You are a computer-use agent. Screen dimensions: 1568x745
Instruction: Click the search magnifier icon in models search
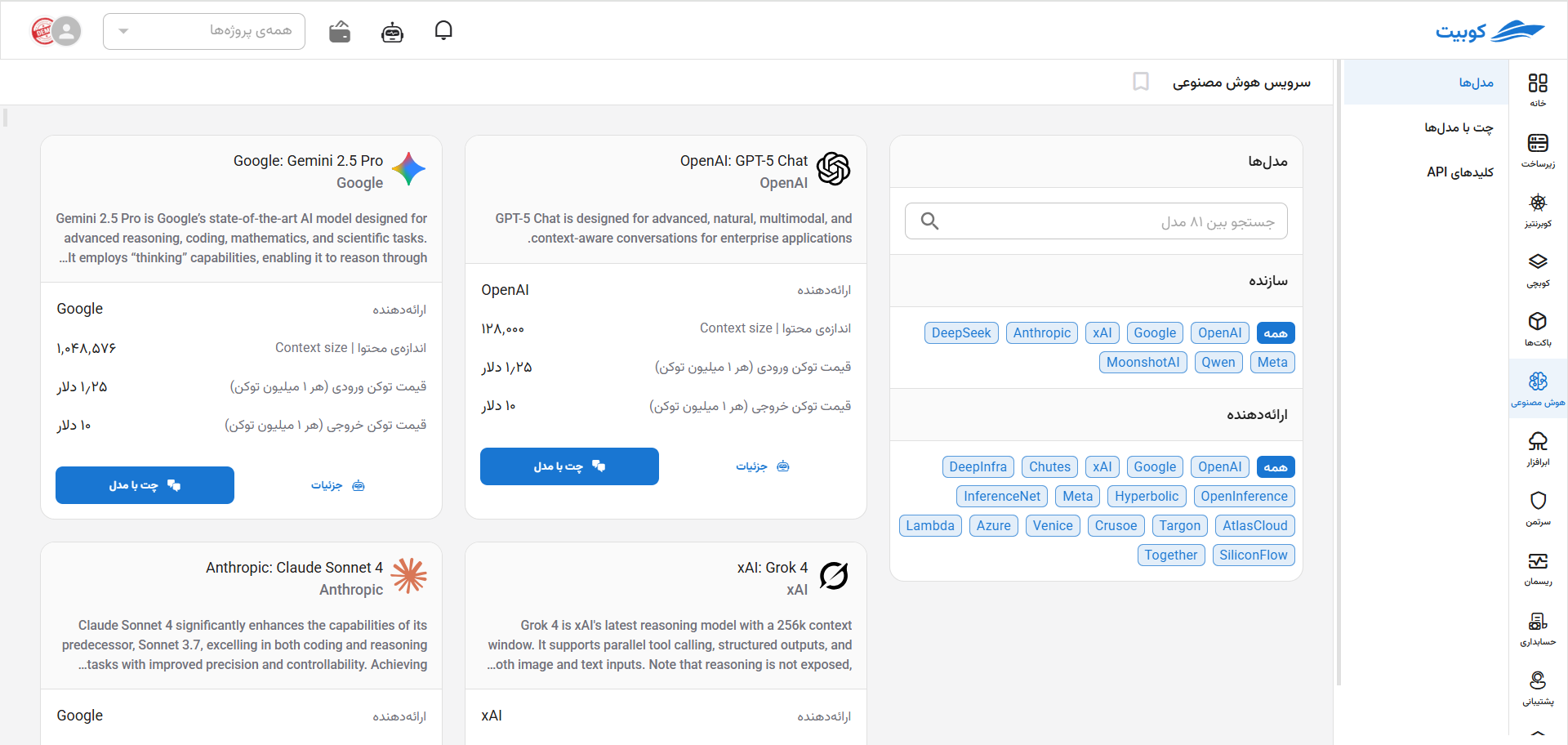pyautogui.click(x=929, y=221)
